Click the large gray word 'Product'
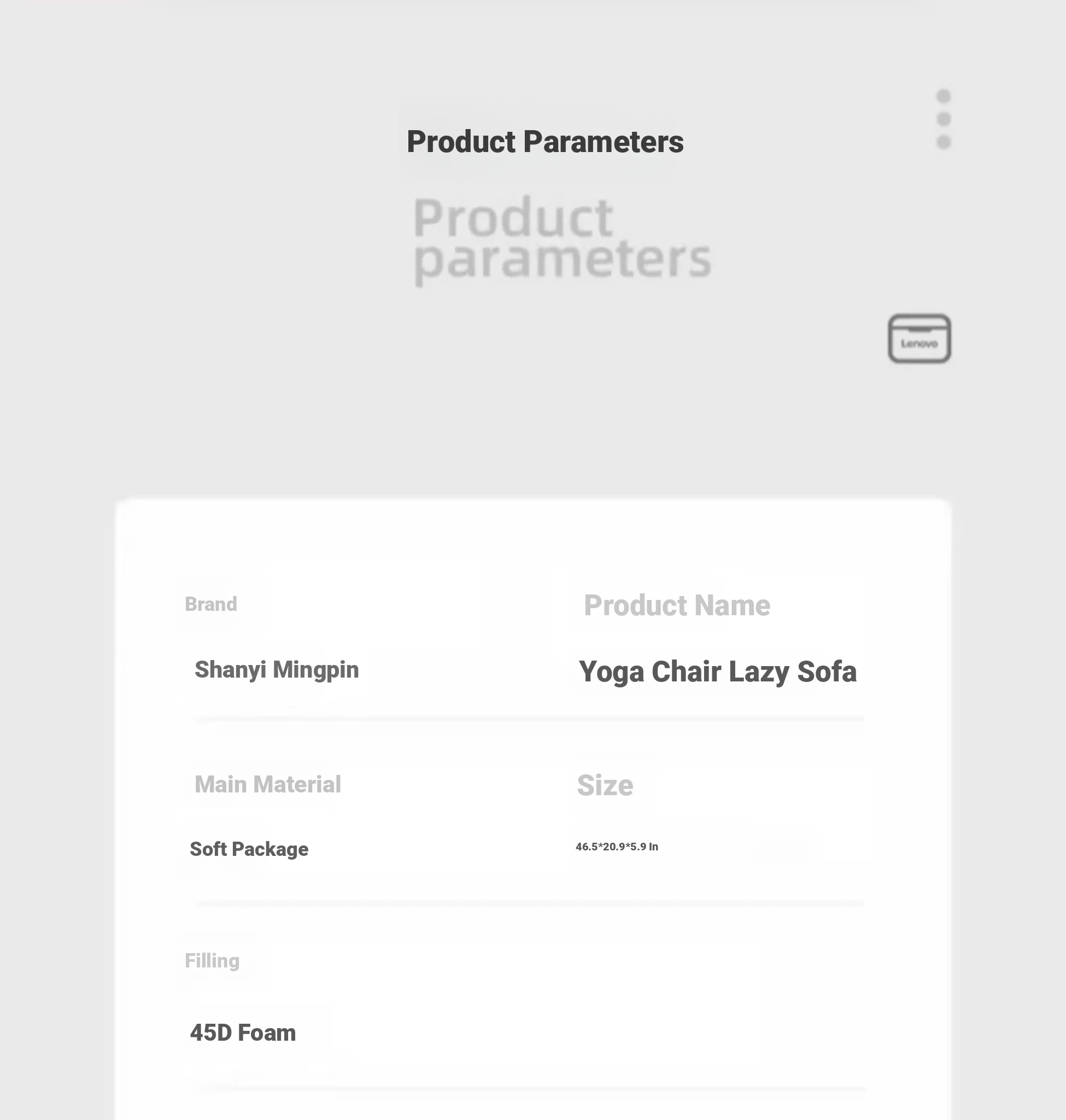1066x1120 pixels. [513, 218]
